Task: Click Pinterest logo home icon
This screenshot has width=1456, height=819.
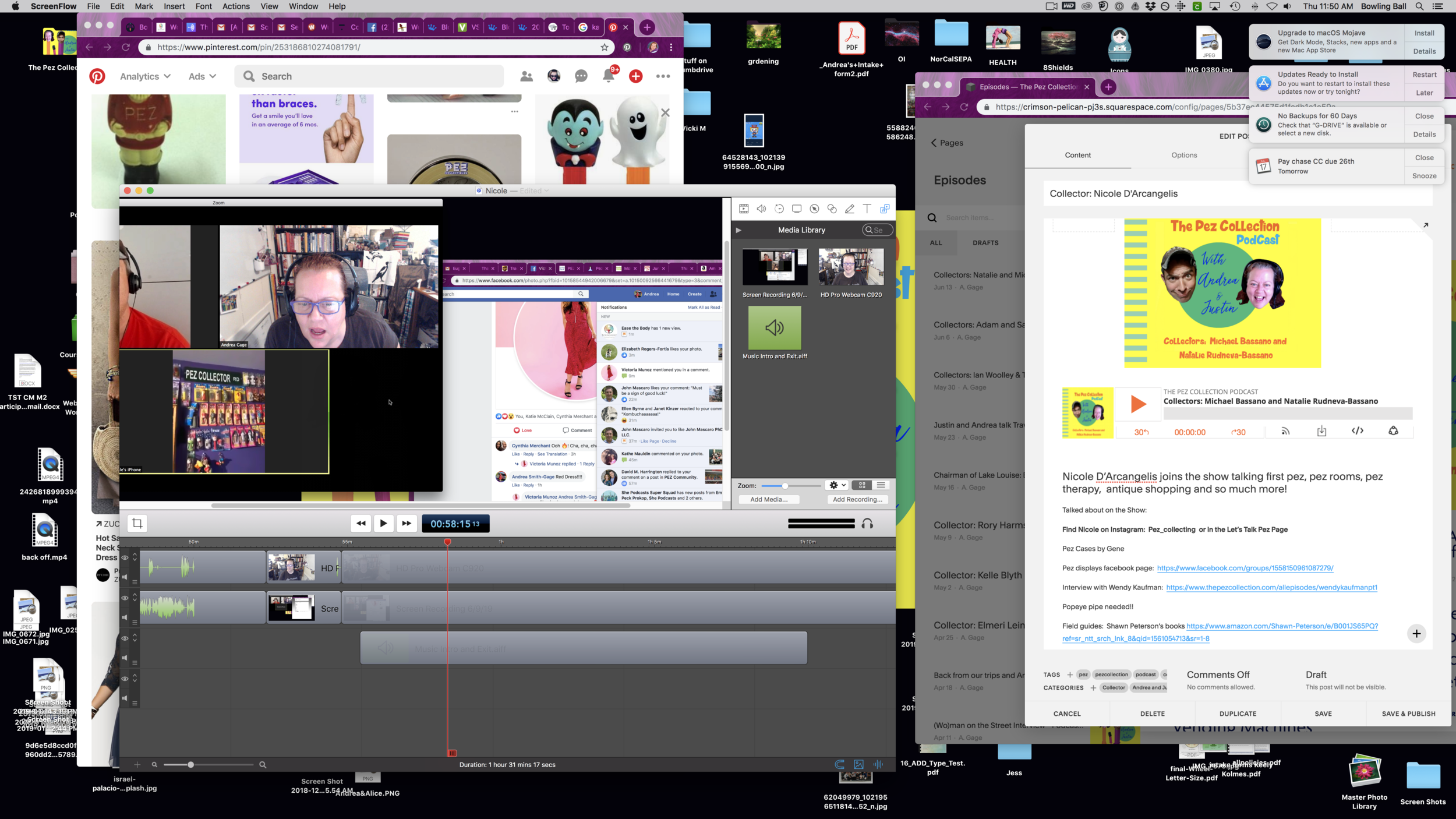Action: 97,76
